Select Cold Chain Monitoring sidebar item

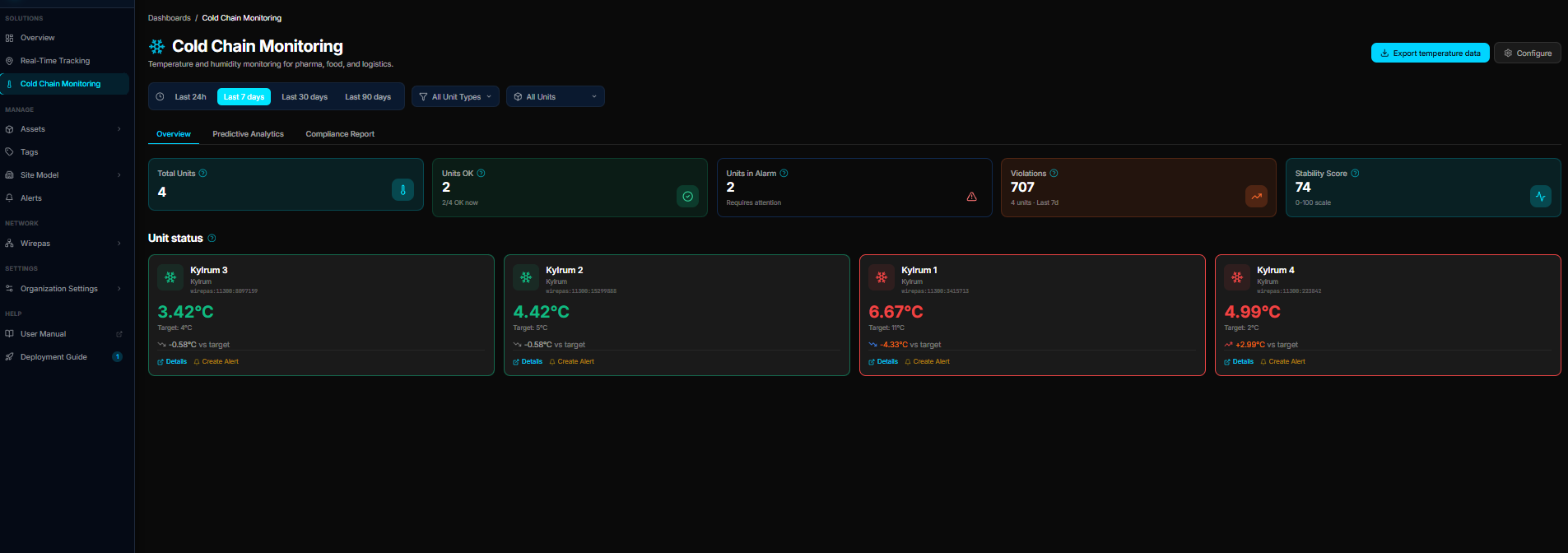click(x=64, y=84)
